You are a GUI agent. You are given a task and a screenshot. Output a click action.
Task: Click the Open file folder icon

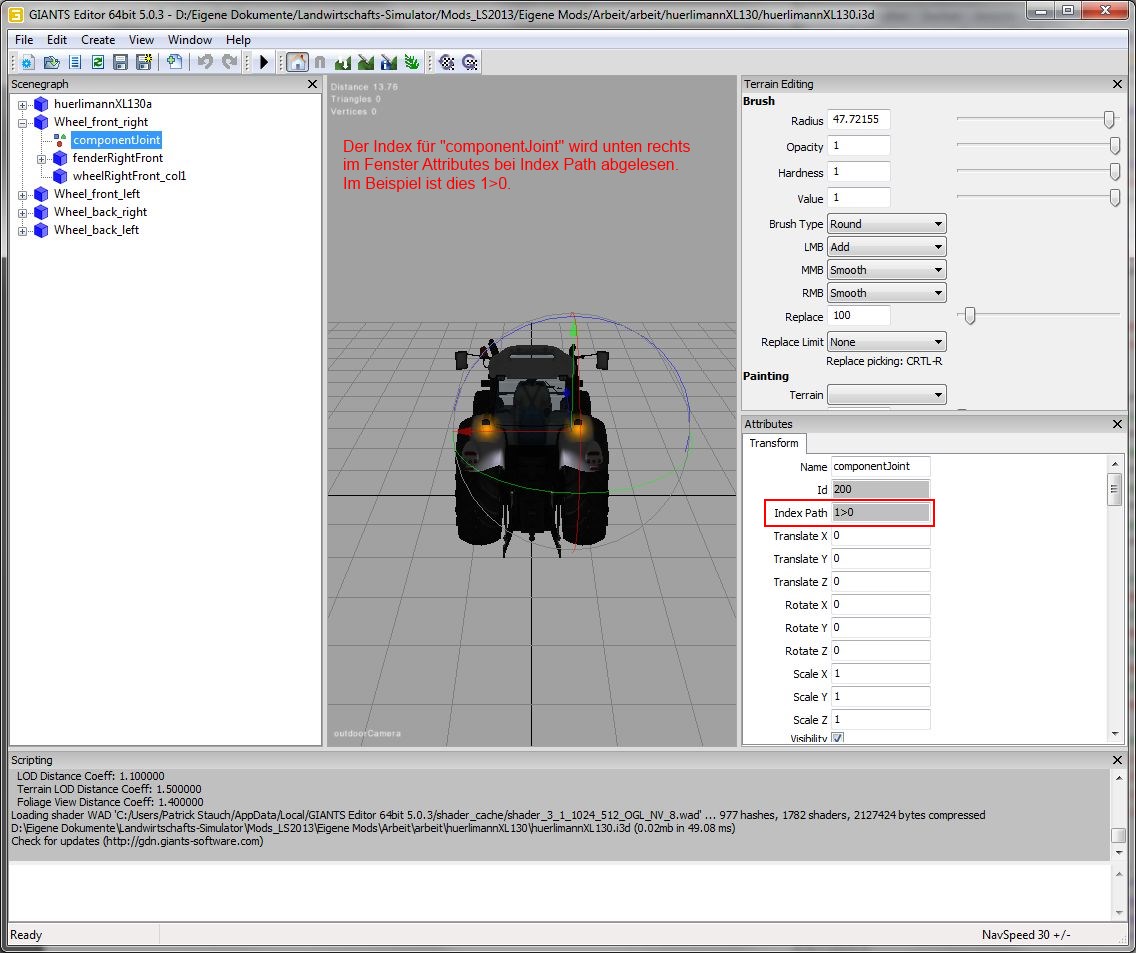pyautogui.click(x=51, y=62)
